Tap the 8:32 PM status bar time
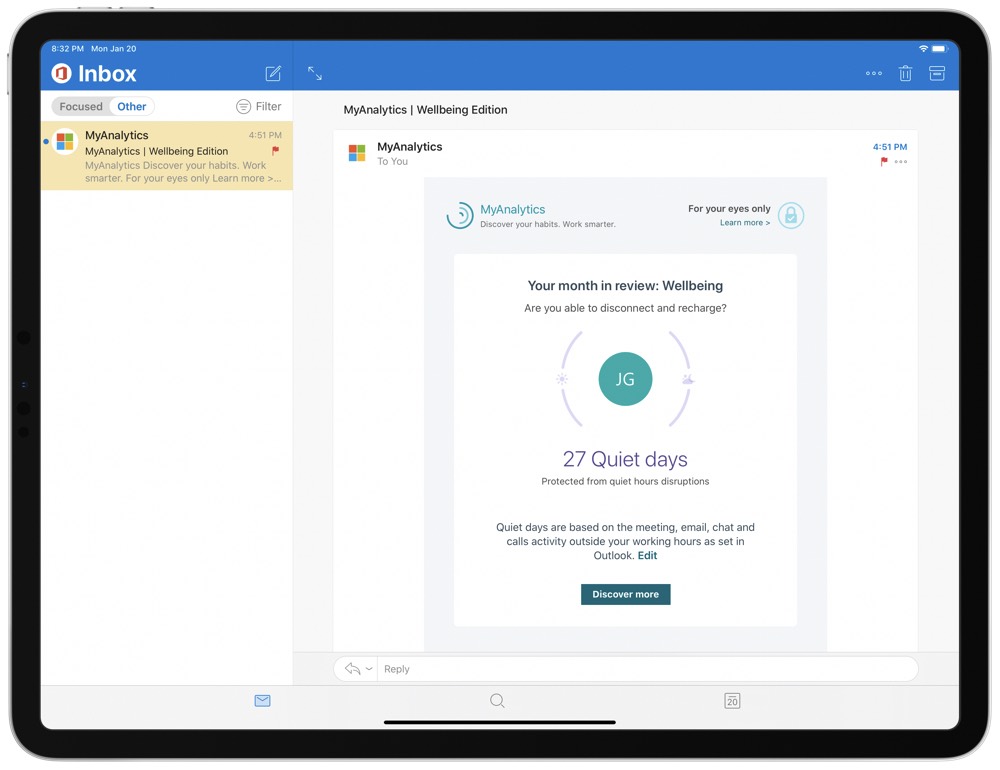The height and width of the screenshot is (770, 1000). [x=68, y=48]
